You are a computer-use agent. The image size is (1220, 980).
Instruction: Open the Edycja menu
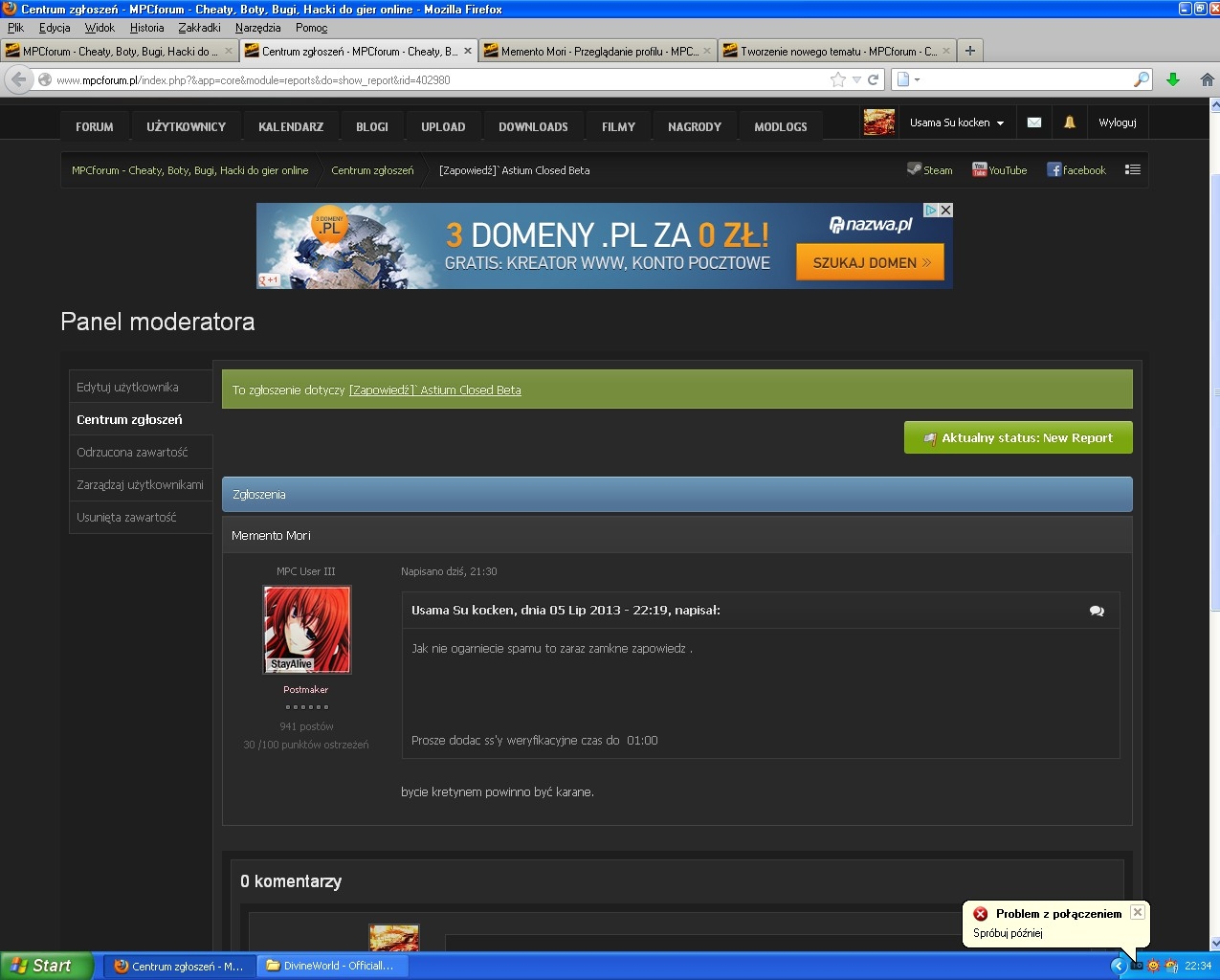[55, 28]
